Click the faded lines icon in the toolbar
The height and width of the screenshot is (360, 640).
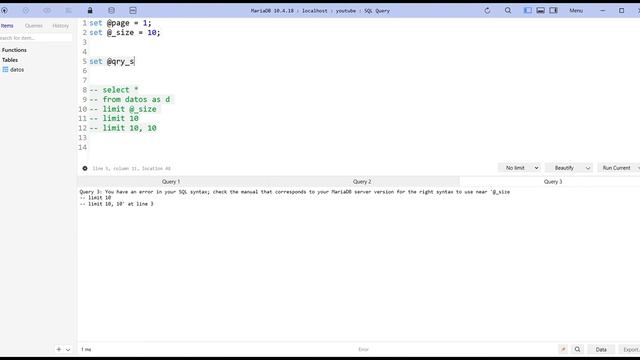click(x=69, y=11)
